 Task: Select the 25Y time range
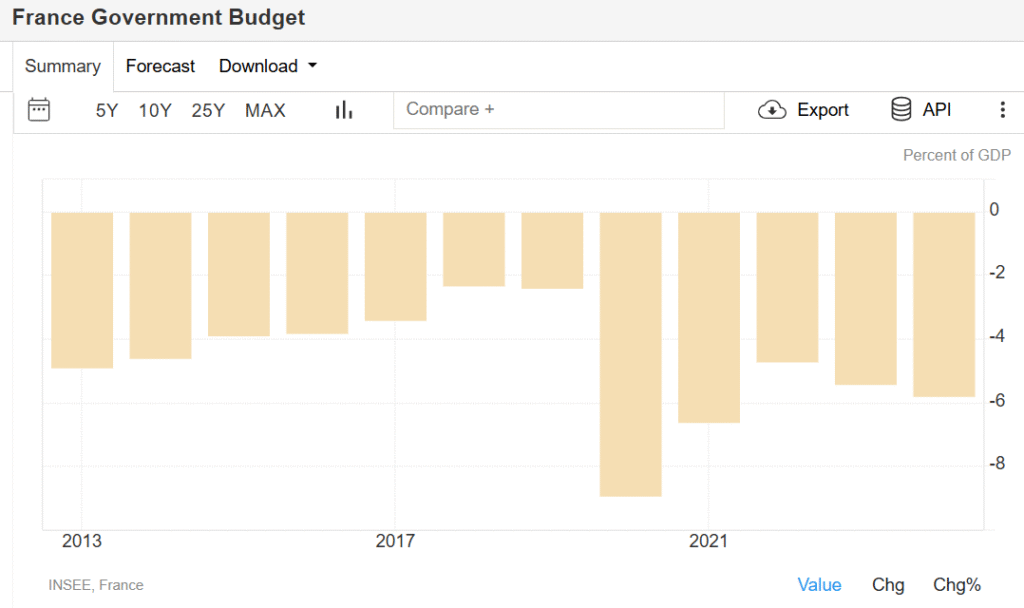click(x=208, y=110)
